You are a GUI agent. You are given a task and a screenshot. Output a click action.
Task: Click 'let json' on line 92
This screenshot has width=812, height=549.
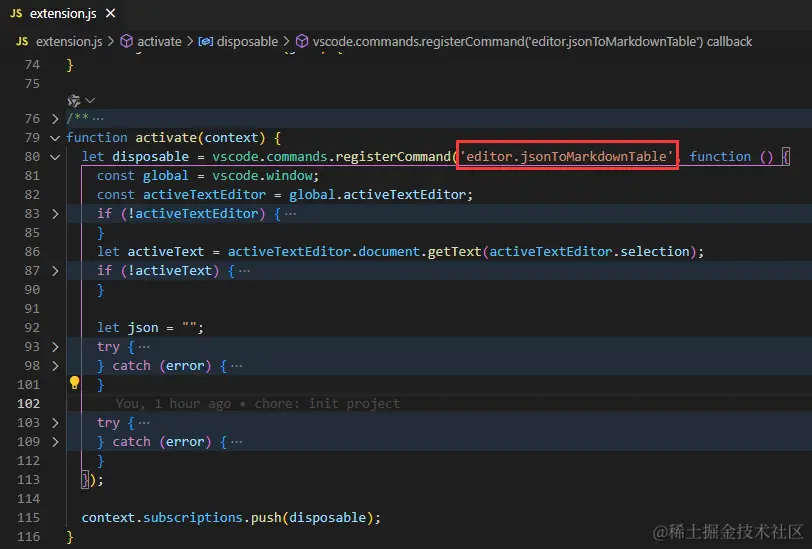[127, 328]
